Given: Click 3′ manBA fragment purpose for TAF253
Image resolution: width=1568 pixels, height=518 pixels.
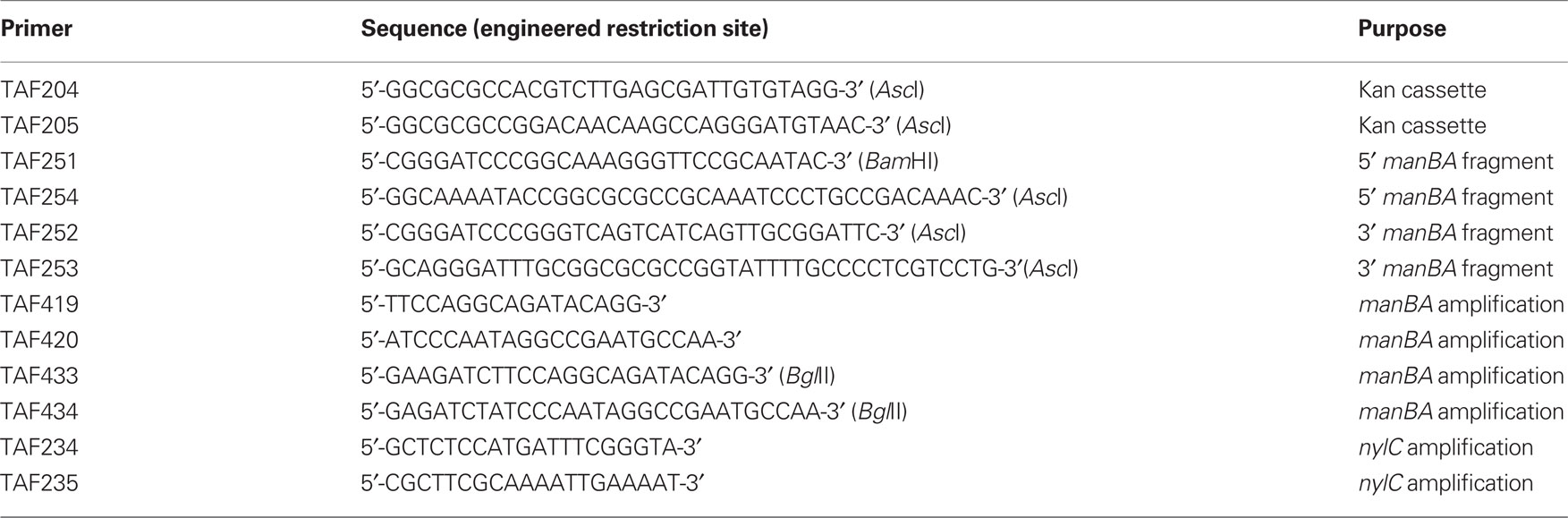Looking at the screenshot, I should point(1455,269).
